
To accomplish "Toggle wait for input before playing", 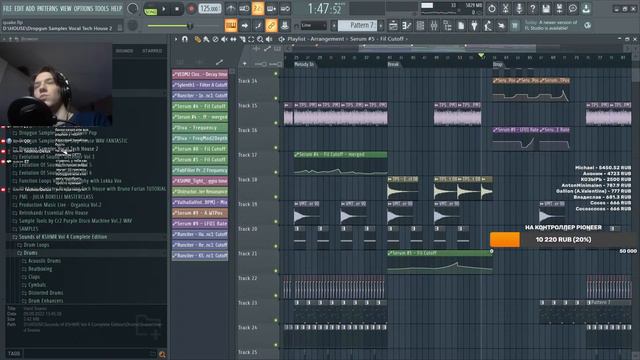I will pyautogui.click(x=244, y=8).
